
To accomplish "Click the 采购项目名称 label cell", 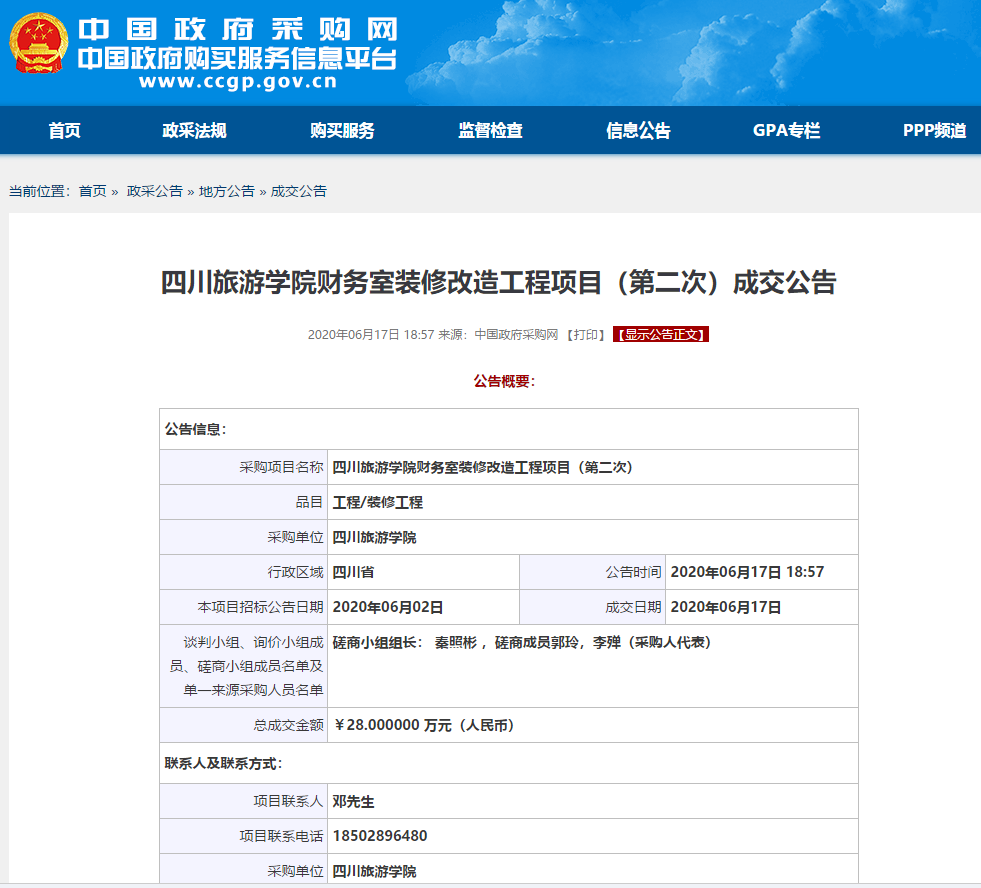I will 243,467.
